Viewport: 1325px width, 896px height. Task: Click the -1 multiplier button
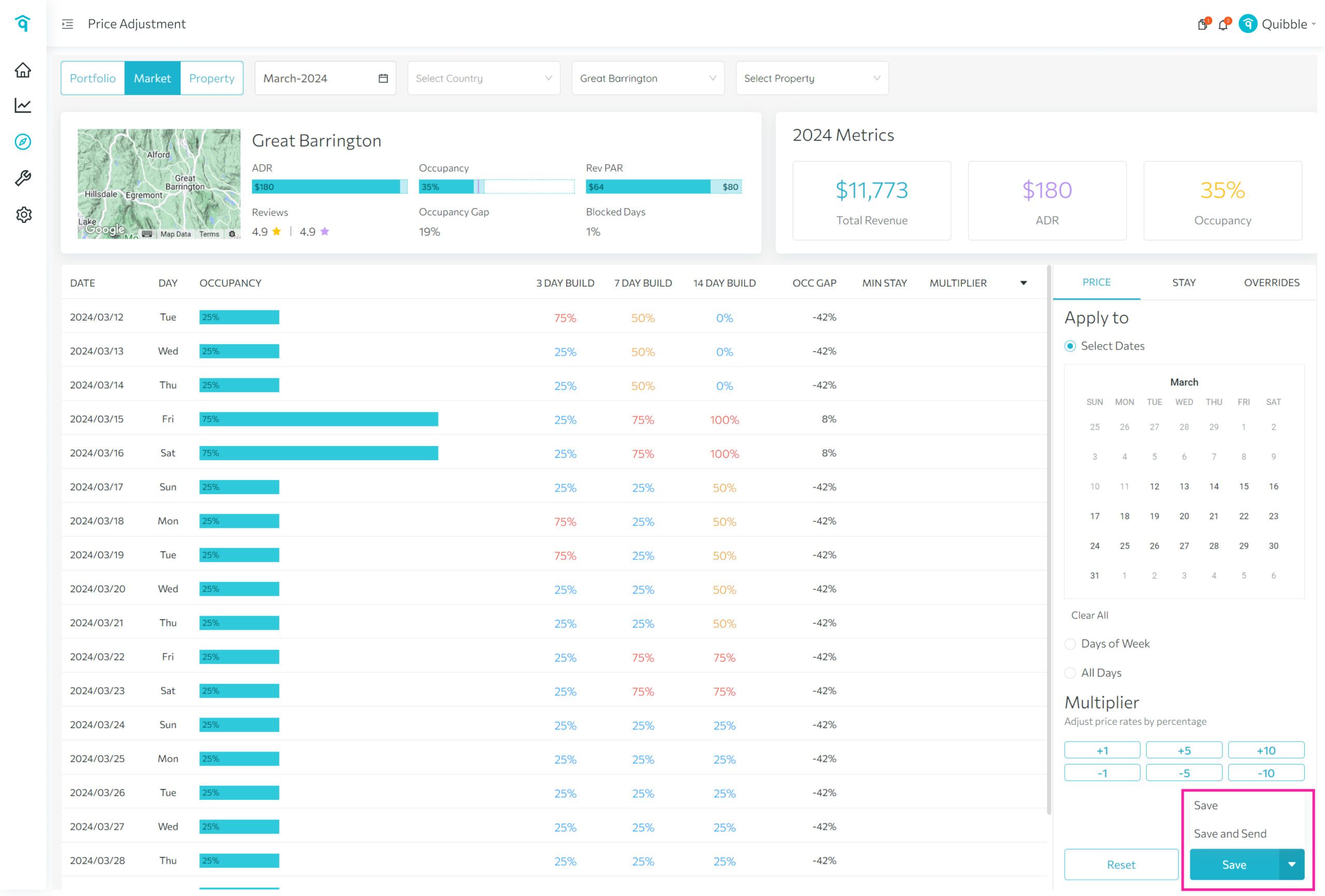point(1102,773)
